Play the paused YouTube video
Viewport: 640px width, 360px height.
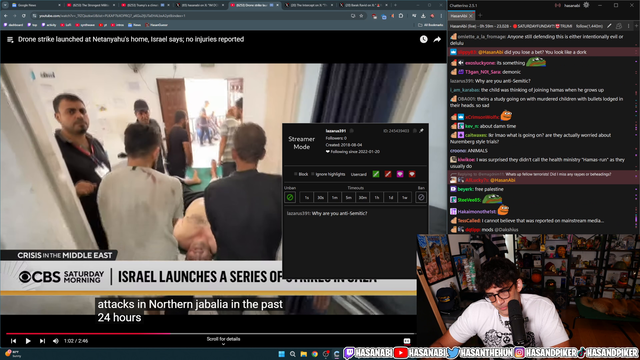(28, 341)
